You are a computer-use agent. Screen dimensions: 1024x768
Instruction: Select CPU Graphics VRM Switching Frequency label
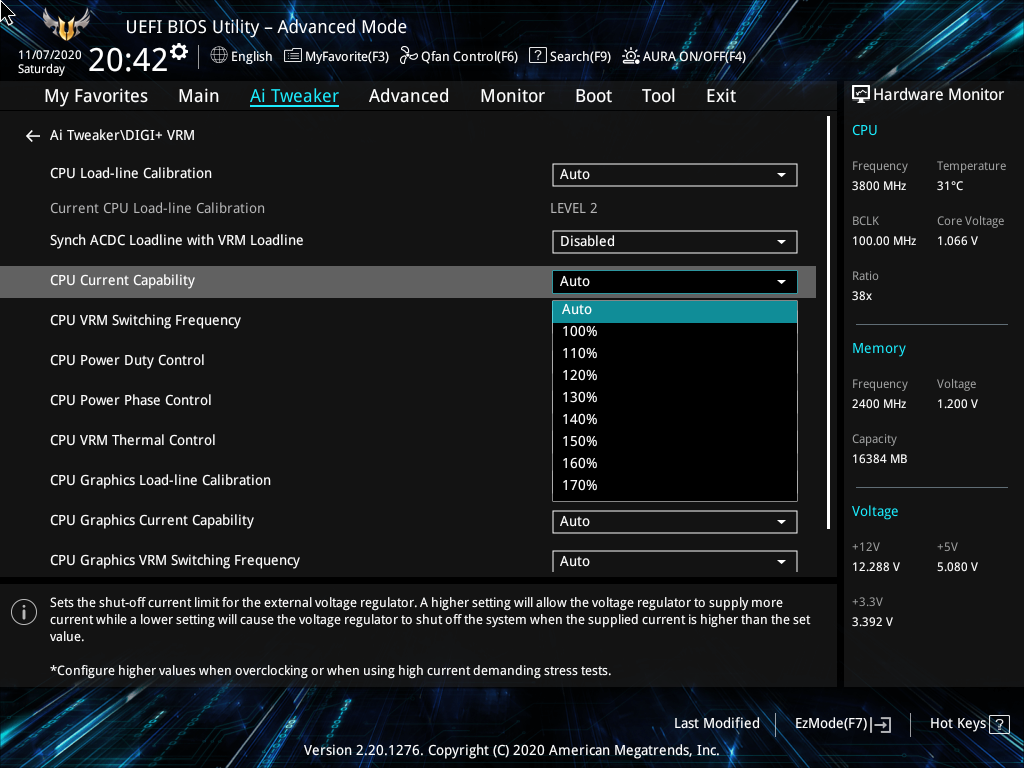click(x=175, y=560)
